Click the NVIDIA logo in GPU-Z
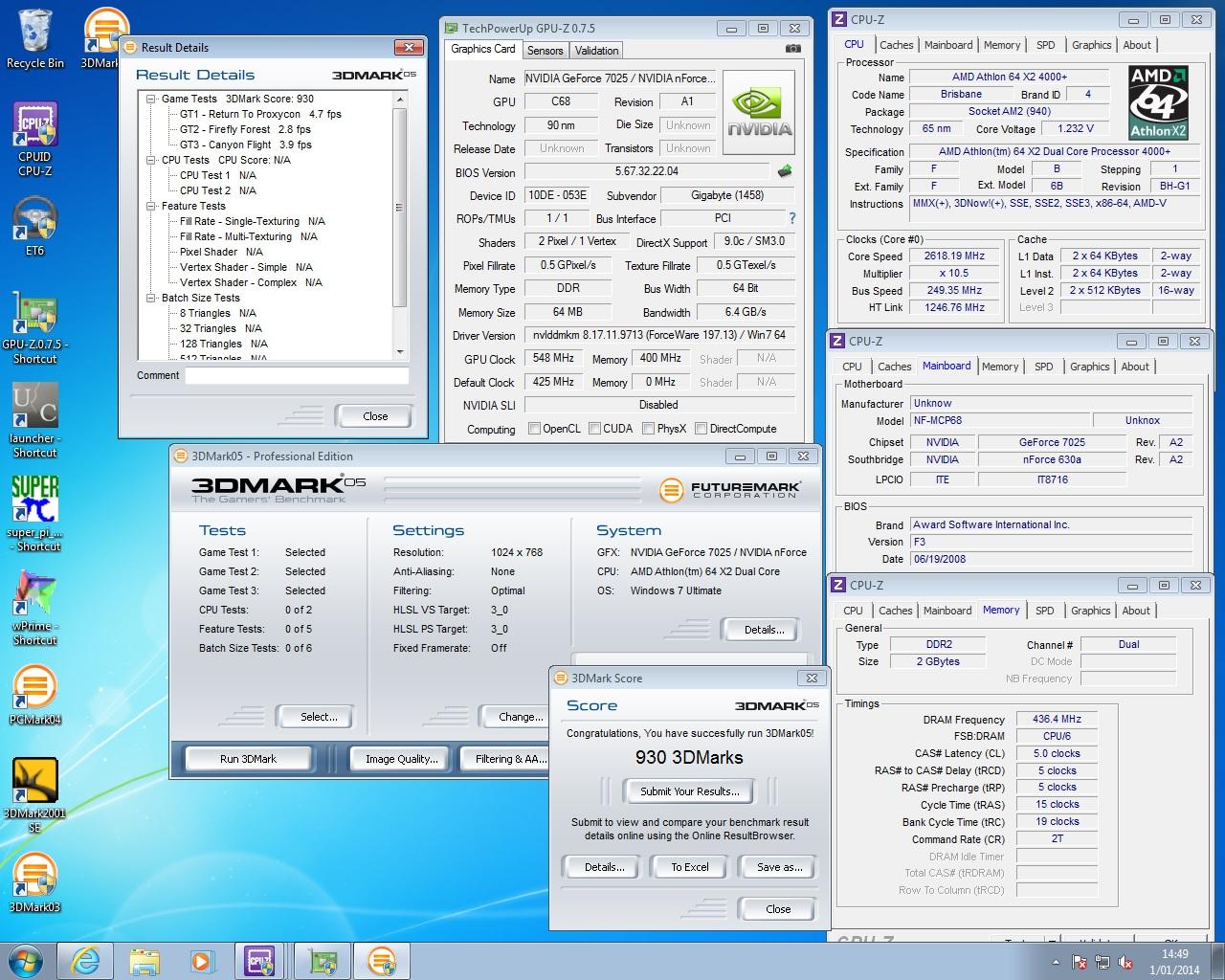Image resolution: width=1225 pixels, height=980 pixels. (760, 113)
